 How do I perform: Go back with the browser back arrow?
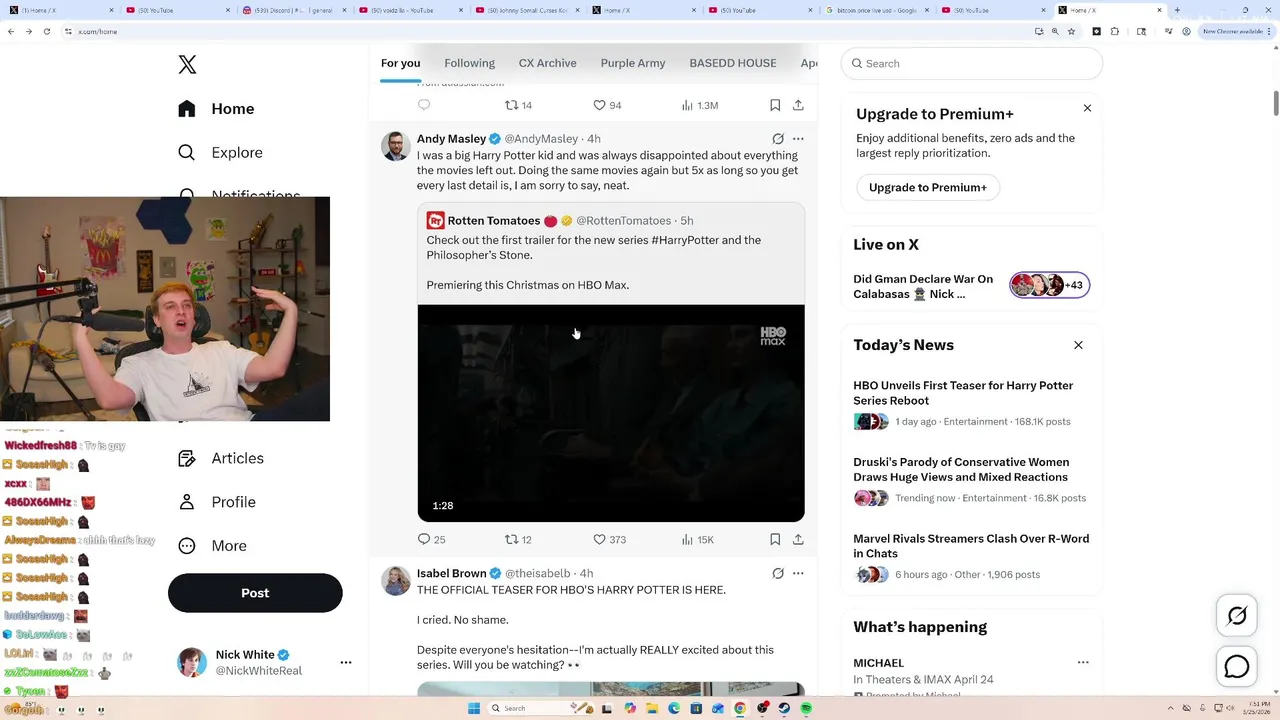pos(11,31)
